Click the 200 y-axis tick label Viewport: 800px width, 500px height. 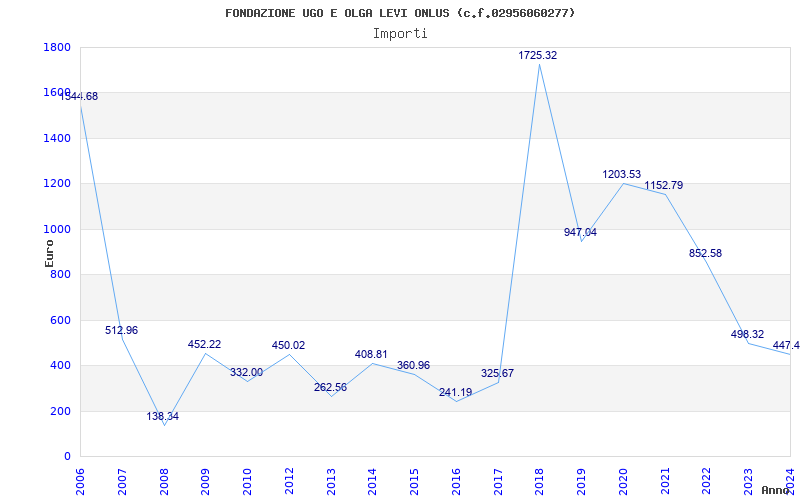[x=60, y=411]
